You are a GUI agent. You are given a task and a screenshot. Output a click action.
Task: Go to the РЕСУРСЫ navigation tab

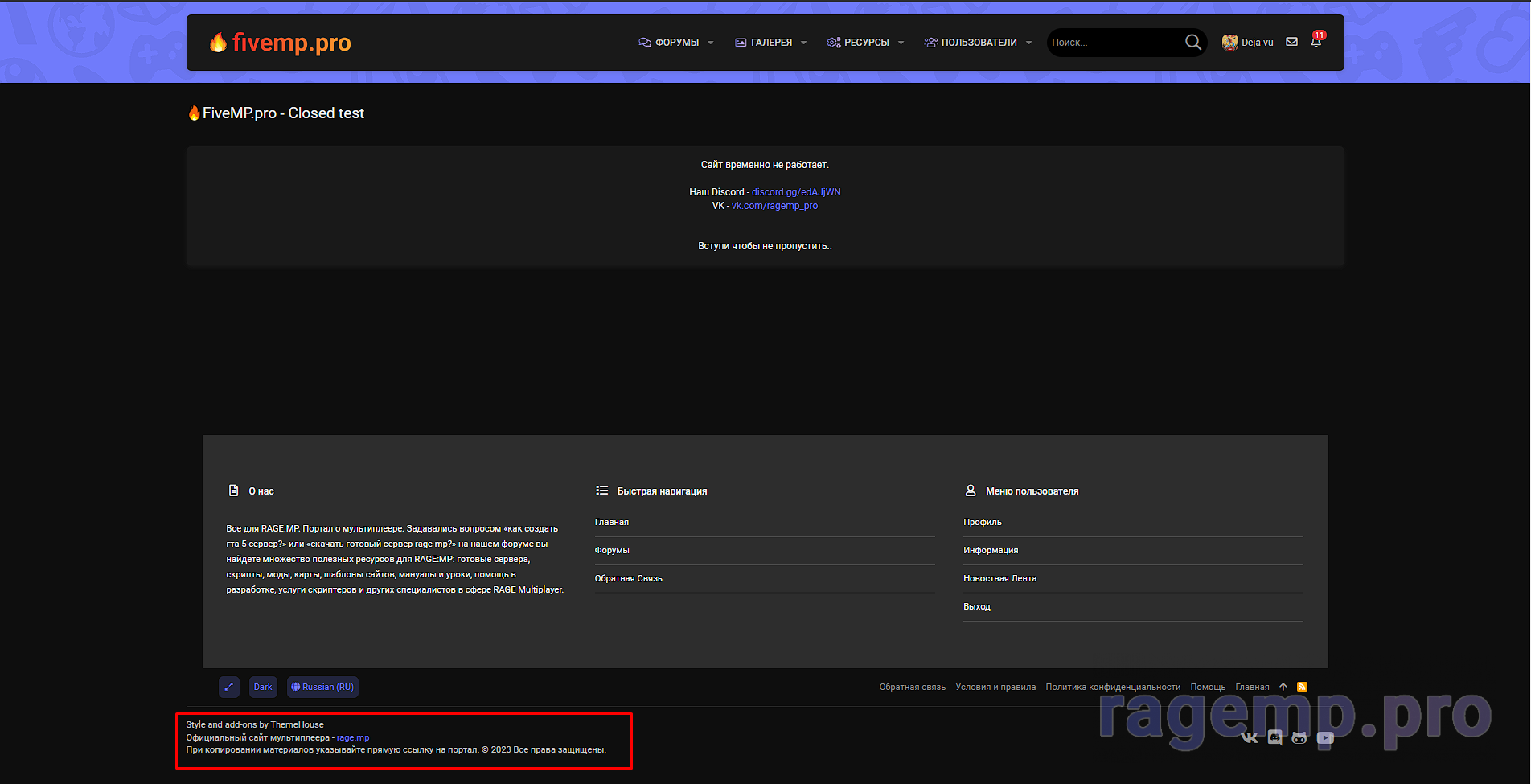[x=858, y=43]
